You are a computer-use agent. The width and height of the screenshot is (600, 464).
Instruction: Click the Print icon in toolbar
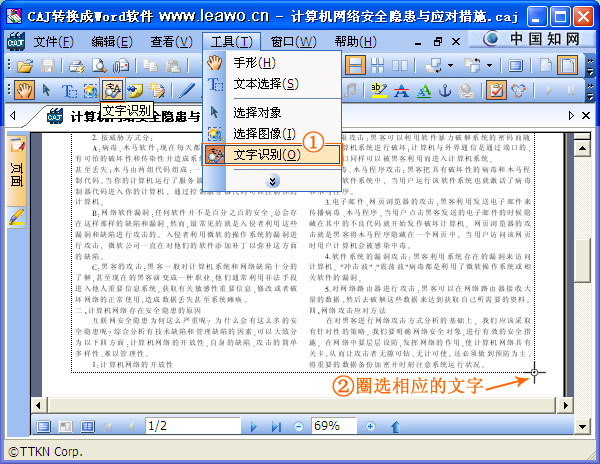(77, 66)
